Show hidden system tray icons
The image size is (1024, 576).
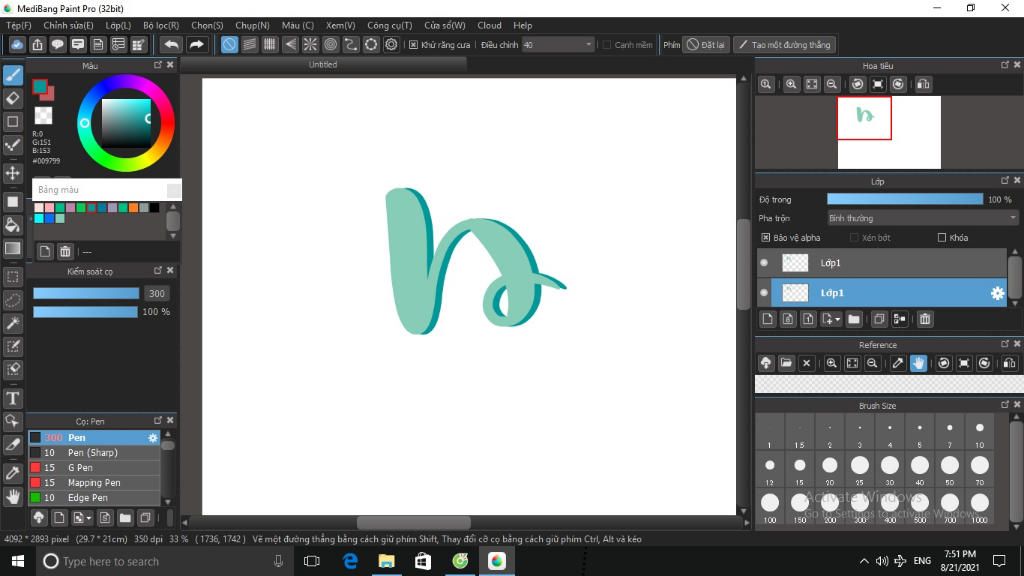tap(864, 561)
